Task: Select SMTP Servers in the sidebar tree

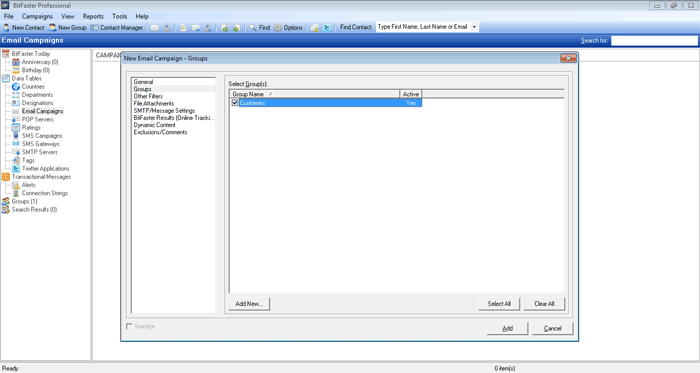Action: pos(39,152)
